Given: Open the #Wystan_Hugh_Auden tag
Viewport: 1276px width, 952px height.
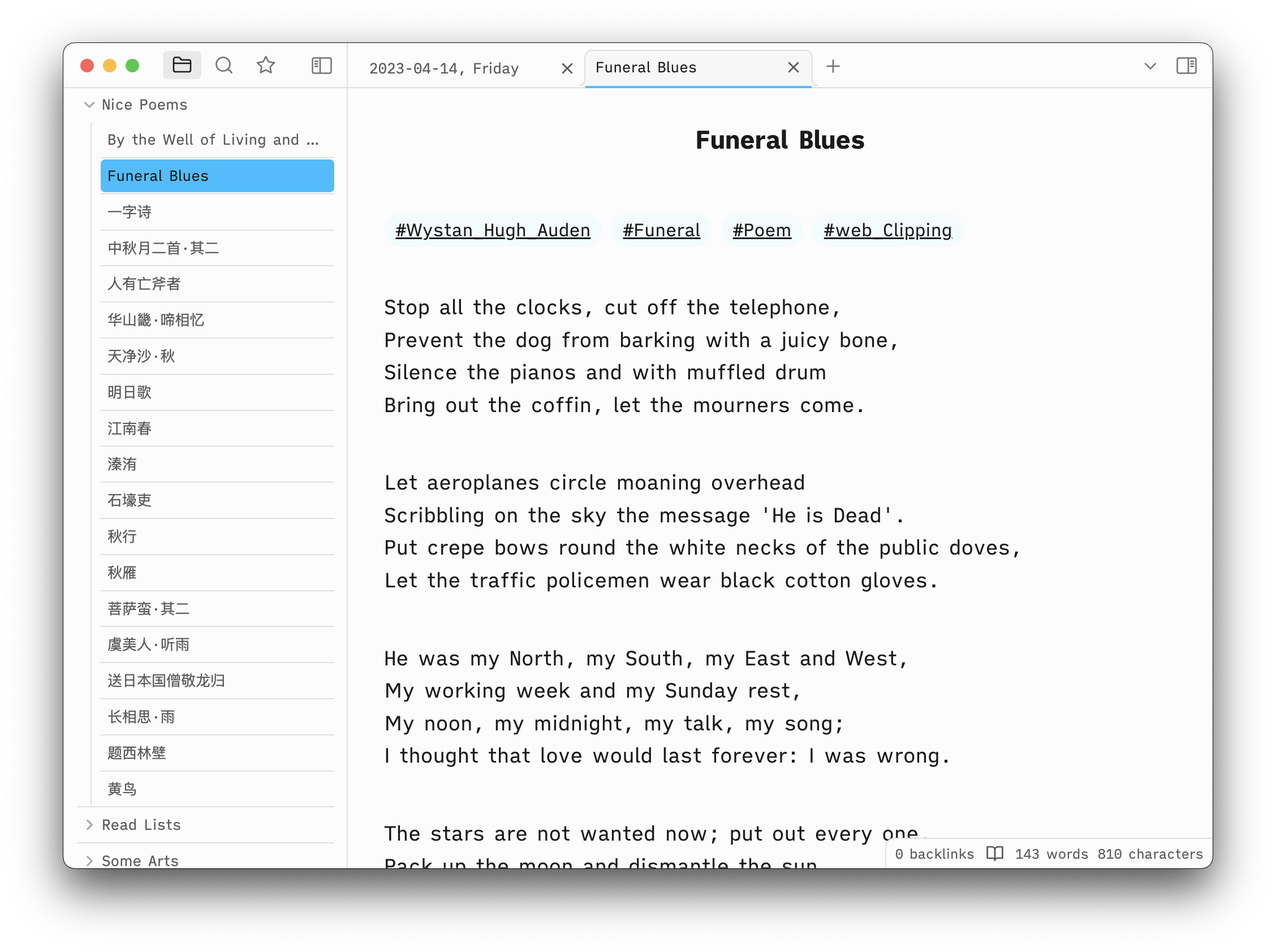Looking at the screenshot, I should (493, 230).
